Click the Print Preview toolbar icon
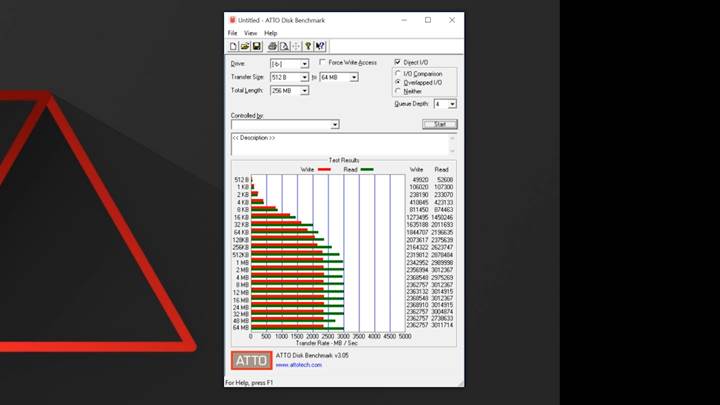720x405 pixels. (x=284, y=46)
